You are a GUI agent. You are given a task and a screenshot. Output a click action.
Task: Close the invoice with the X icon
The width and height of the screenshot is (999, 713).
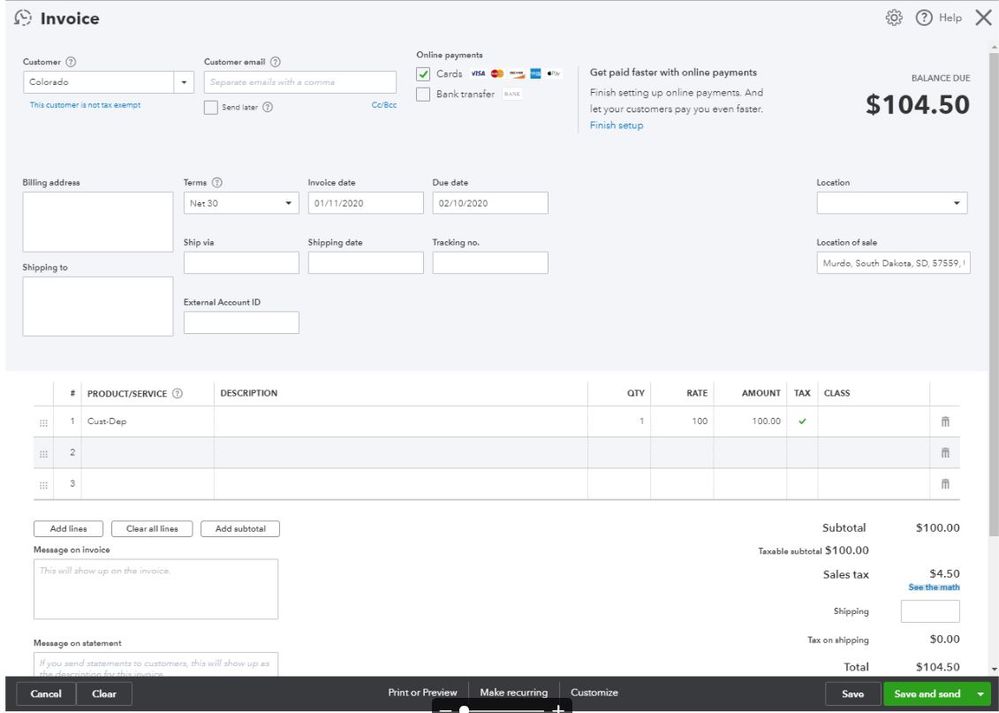(x=984, y=18)
